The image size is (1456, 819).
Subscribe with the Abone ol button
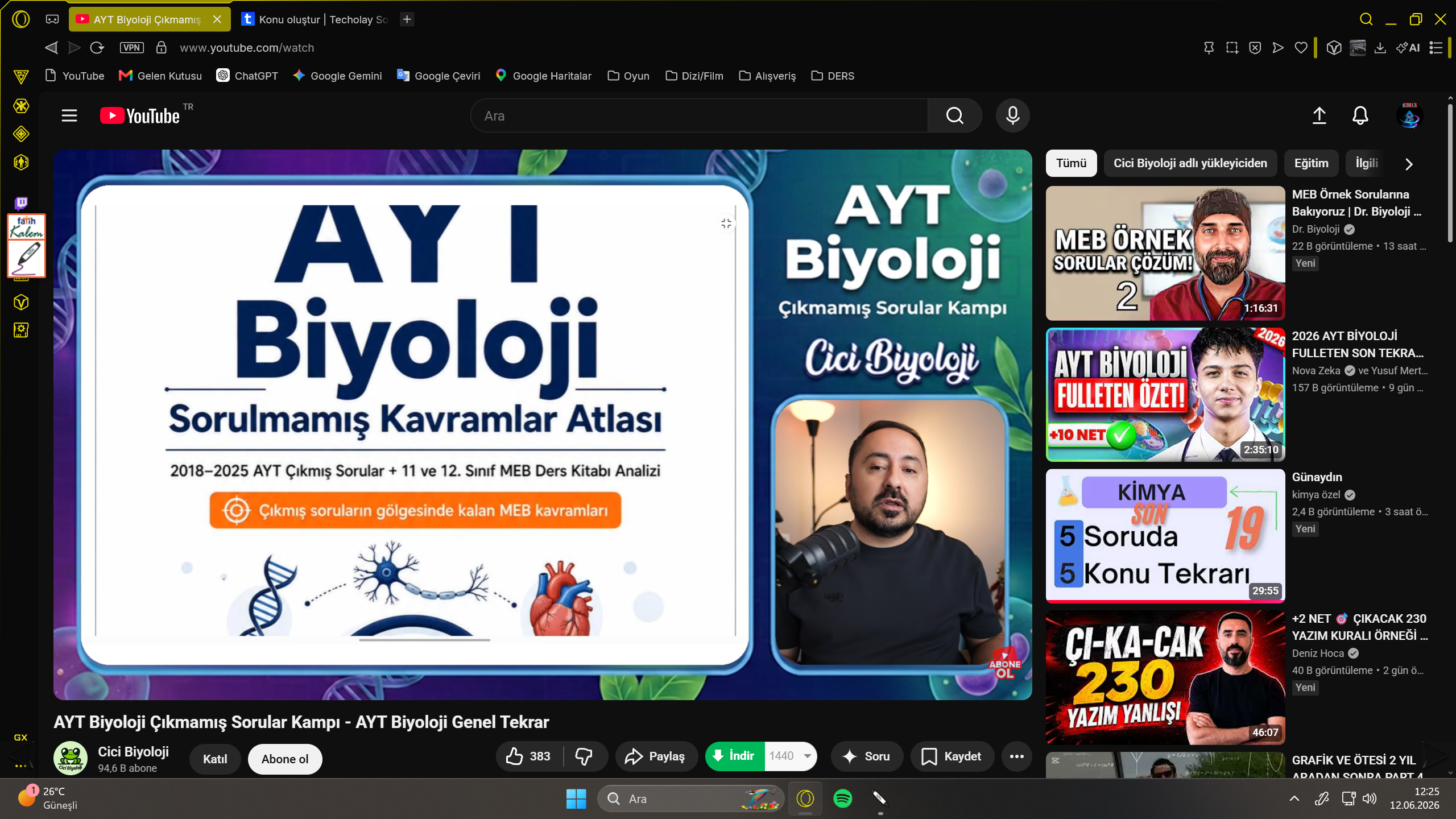(x=285, y=759)
